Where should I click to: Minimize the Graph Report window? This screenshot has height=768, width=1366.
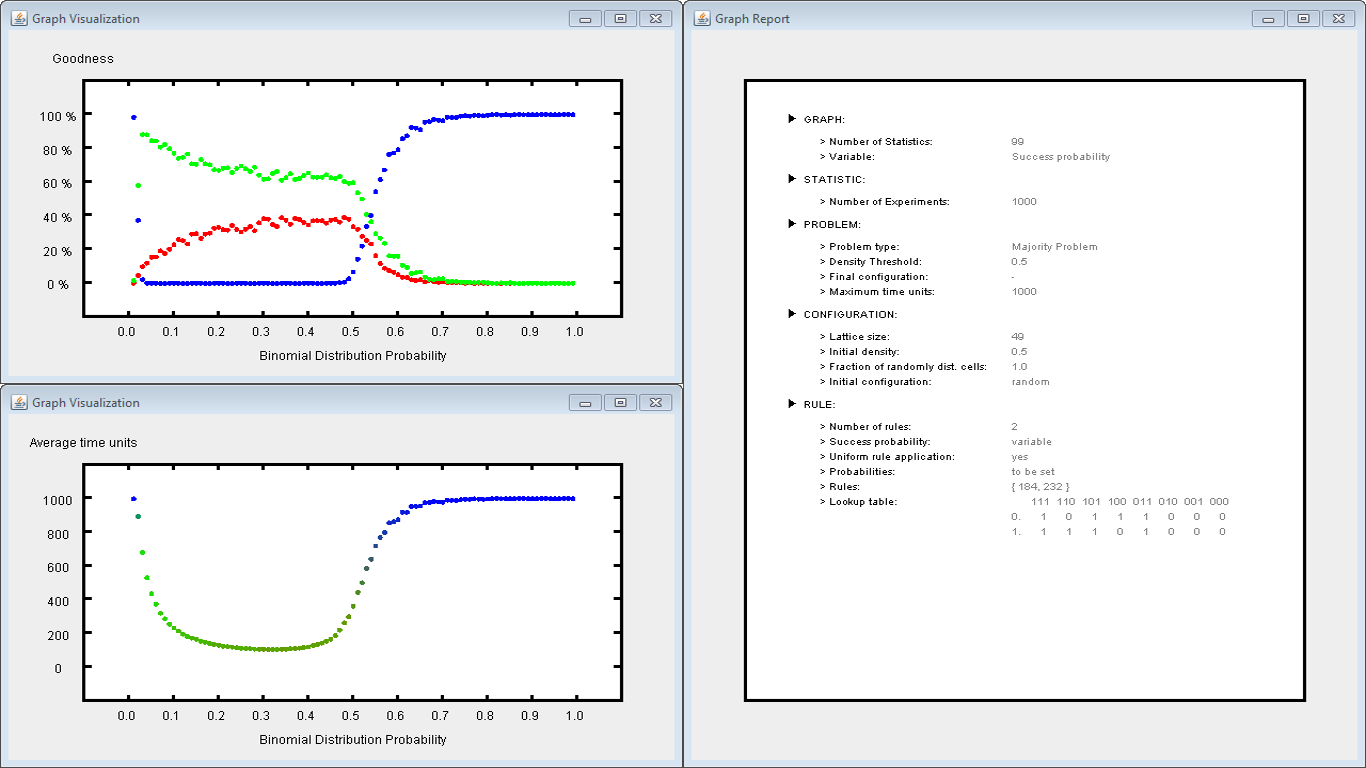1268,19
